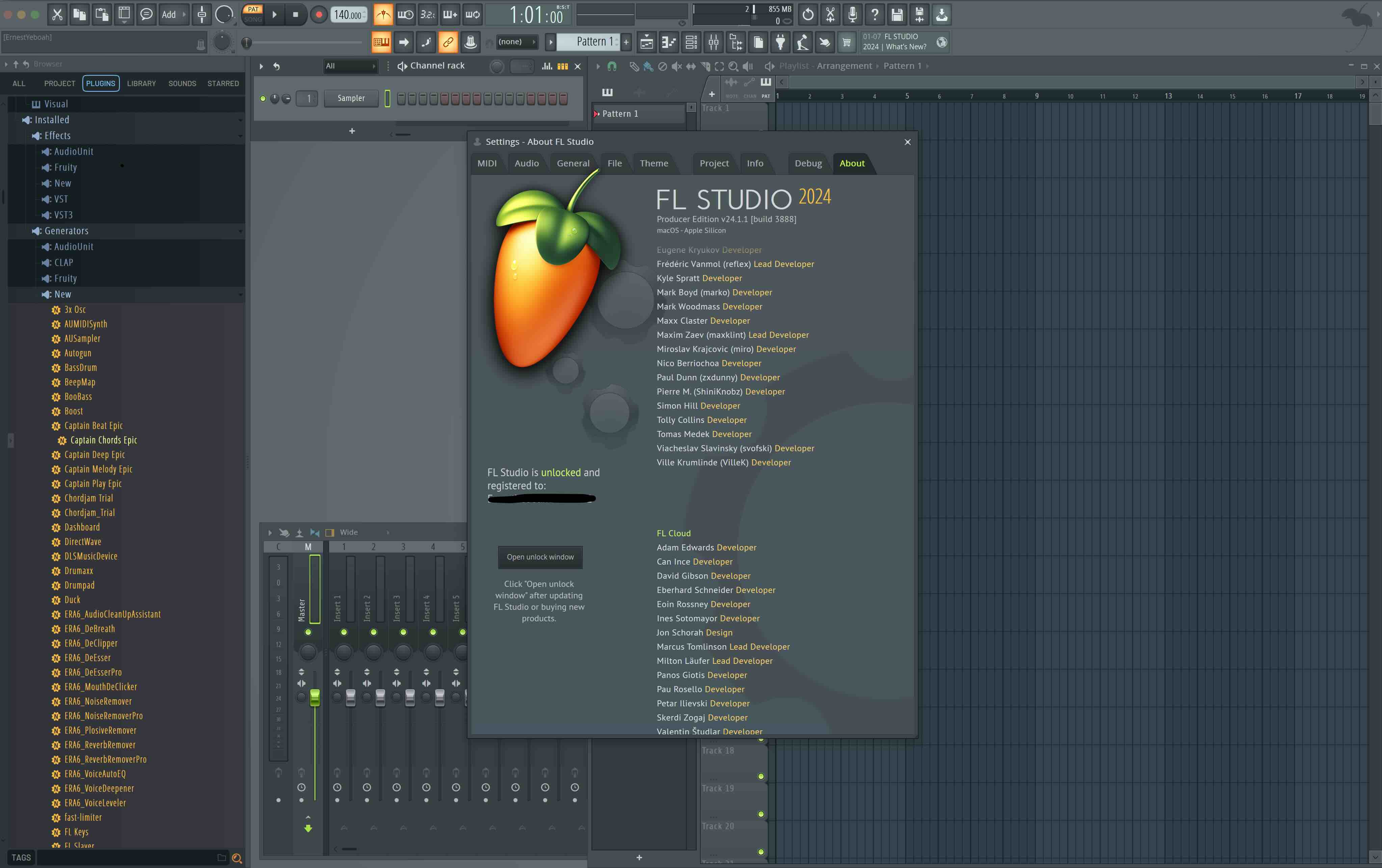Click the channel rack graph editor bars icon
The height and width of the screenshot is (868, 1382).
pyautogui.click(x=547, y=66)
